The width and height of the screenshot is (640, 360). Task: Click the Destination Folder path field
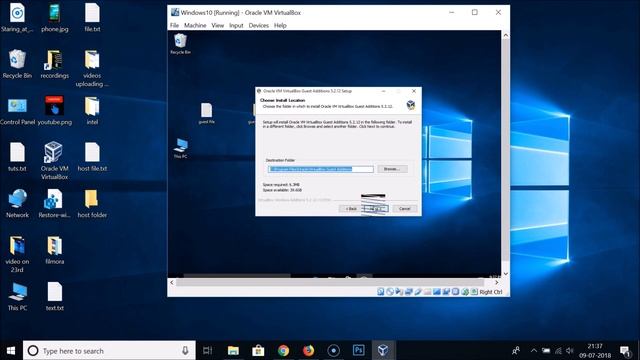320,169
